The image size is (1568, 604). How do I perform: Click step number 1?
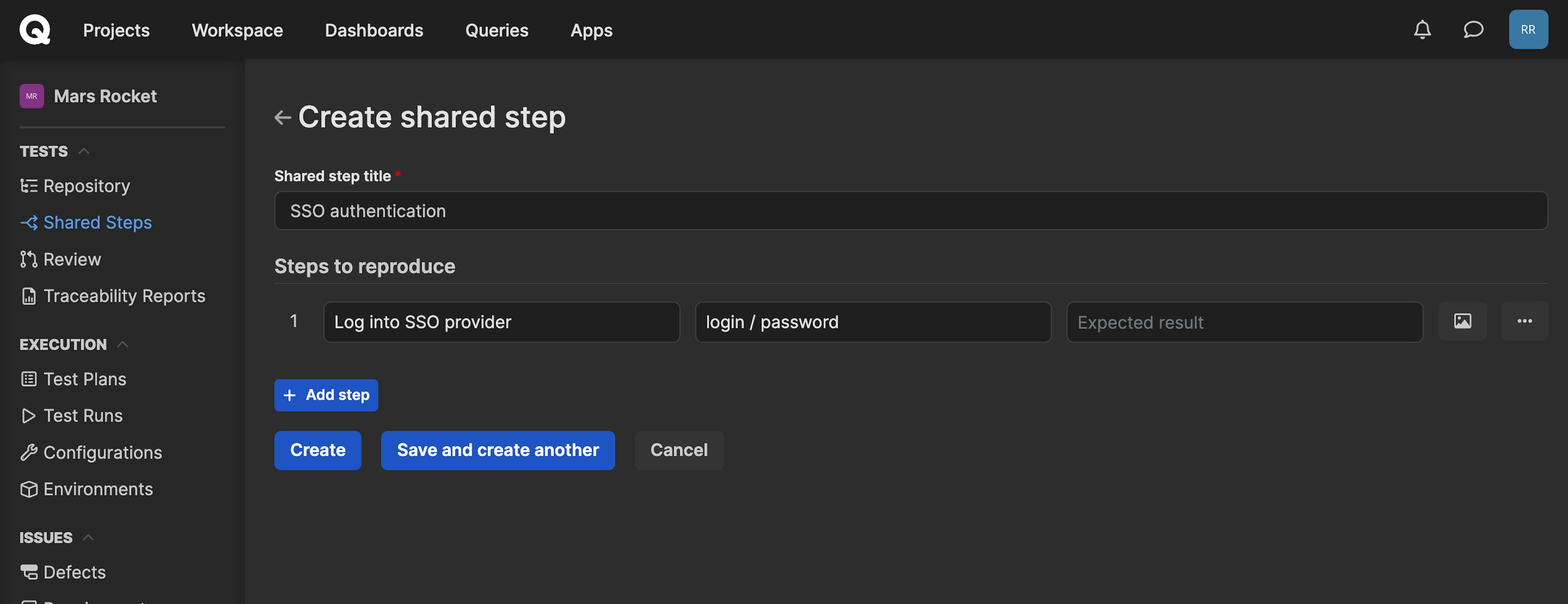(294, 321)
